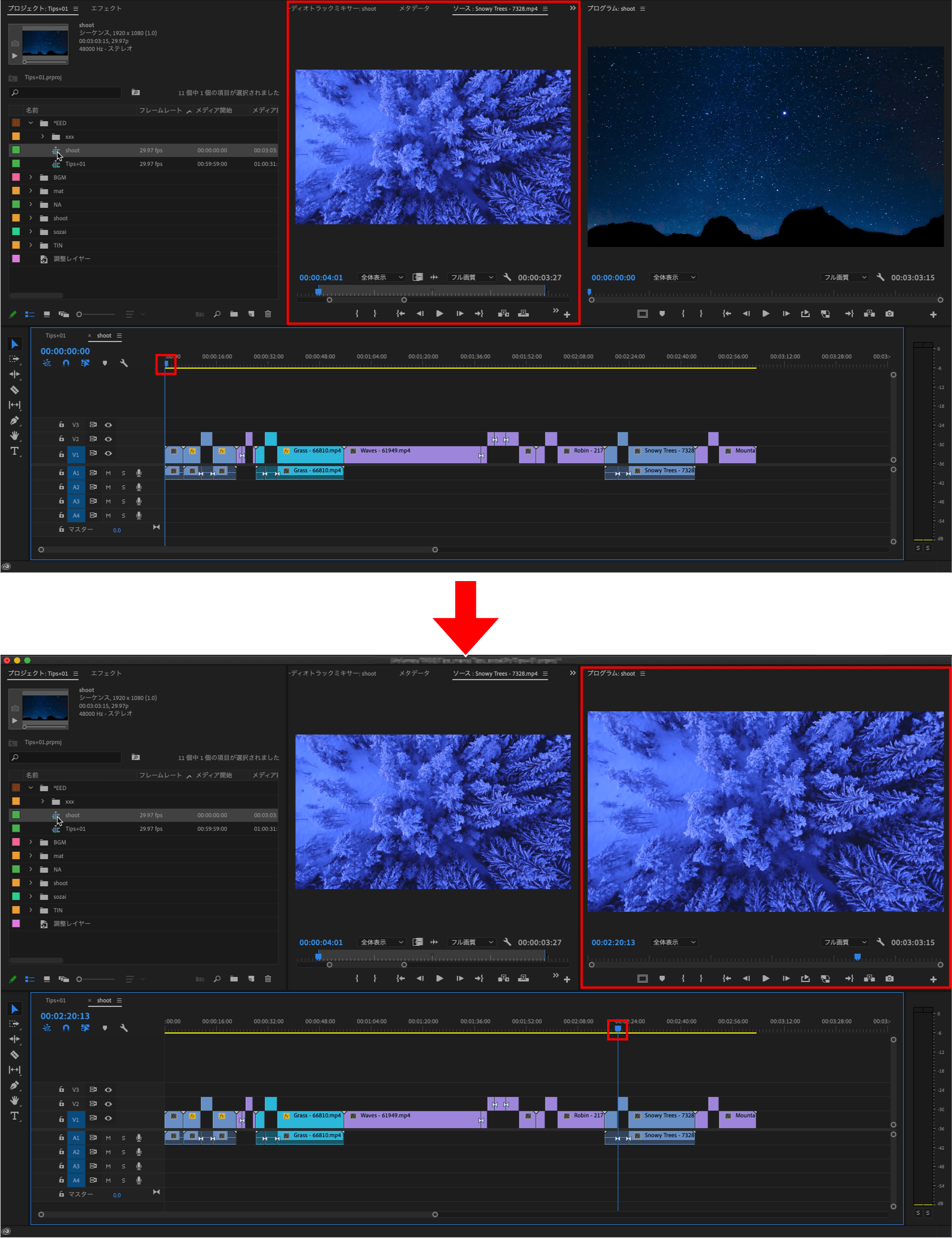Toggle Linked Selection in timeline, upper screenshot
The width and height of the screenshot is (952, 1238).
85,363
